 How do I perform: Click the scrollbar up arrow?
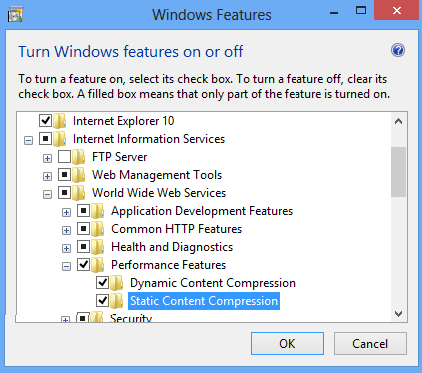pos(398,121)
